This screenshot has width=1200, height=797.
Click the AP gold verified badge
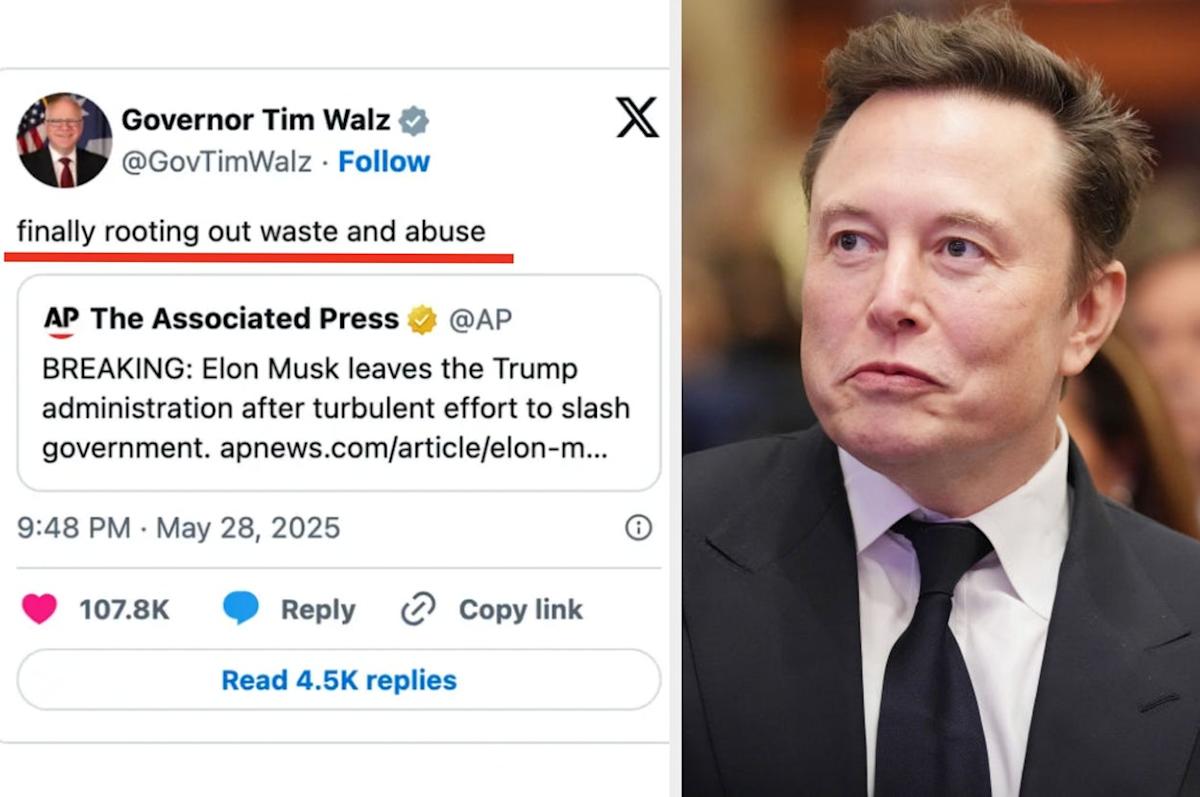[x=423, y=319]
